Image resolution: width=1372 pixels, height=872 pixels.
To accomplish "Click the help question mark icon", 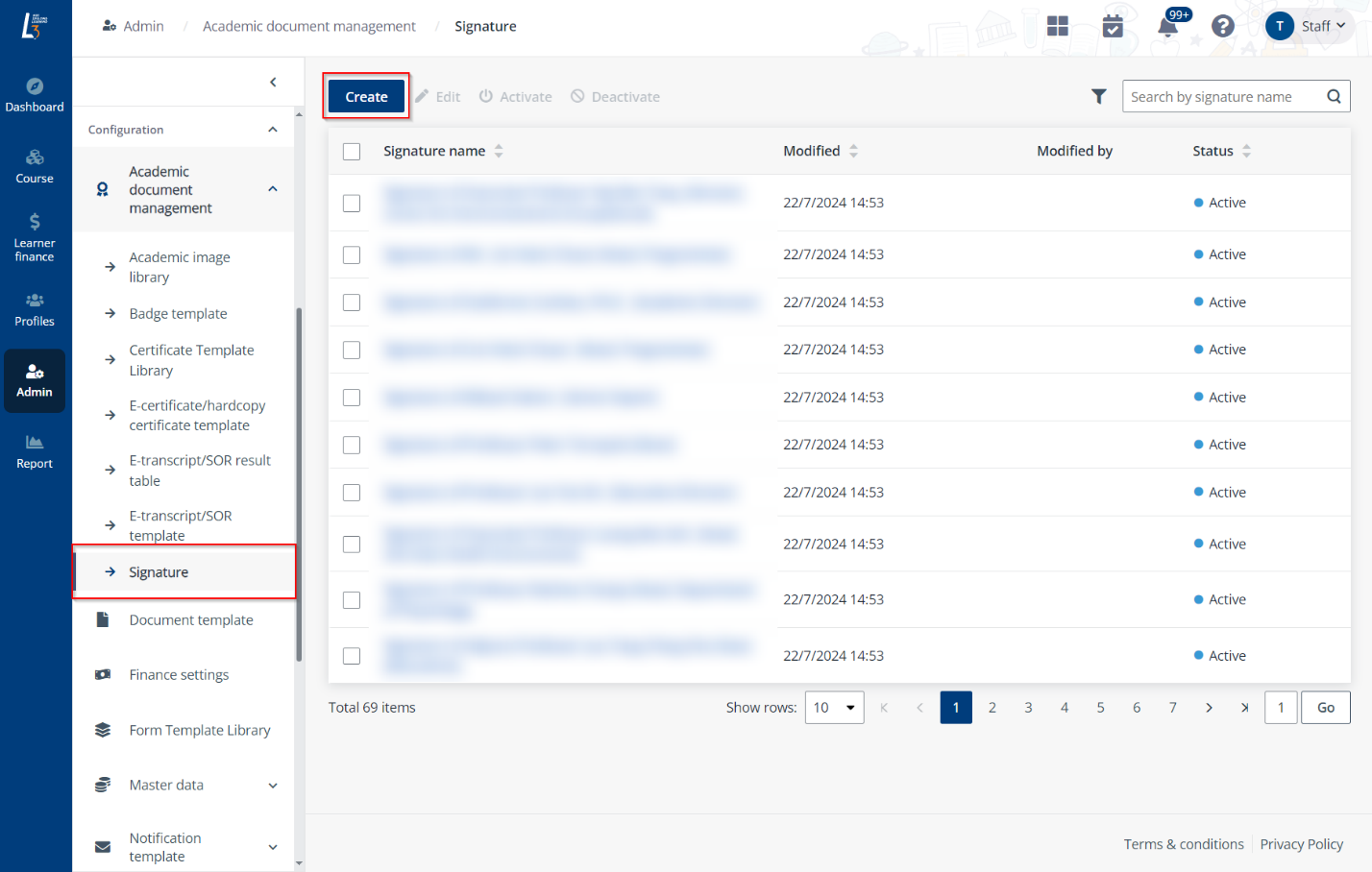I will click(x=1222, y=26).
